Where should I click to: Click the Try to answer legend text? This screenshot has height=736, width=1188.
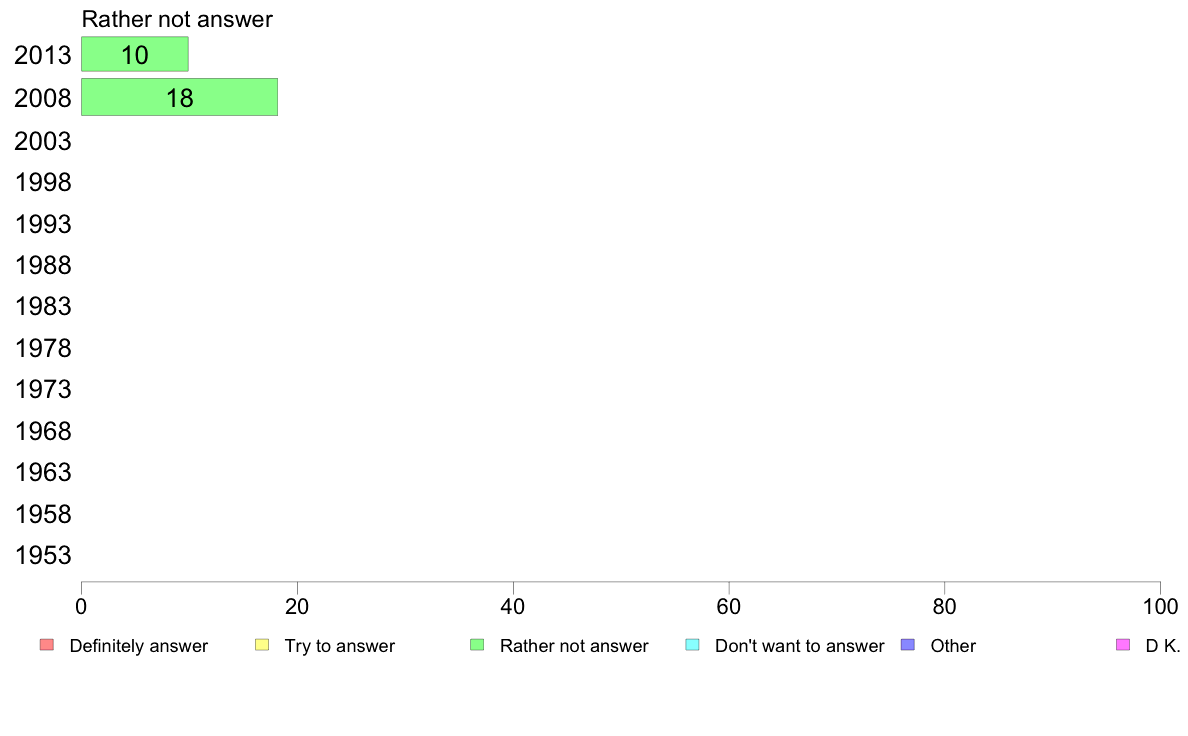point(339,646)
